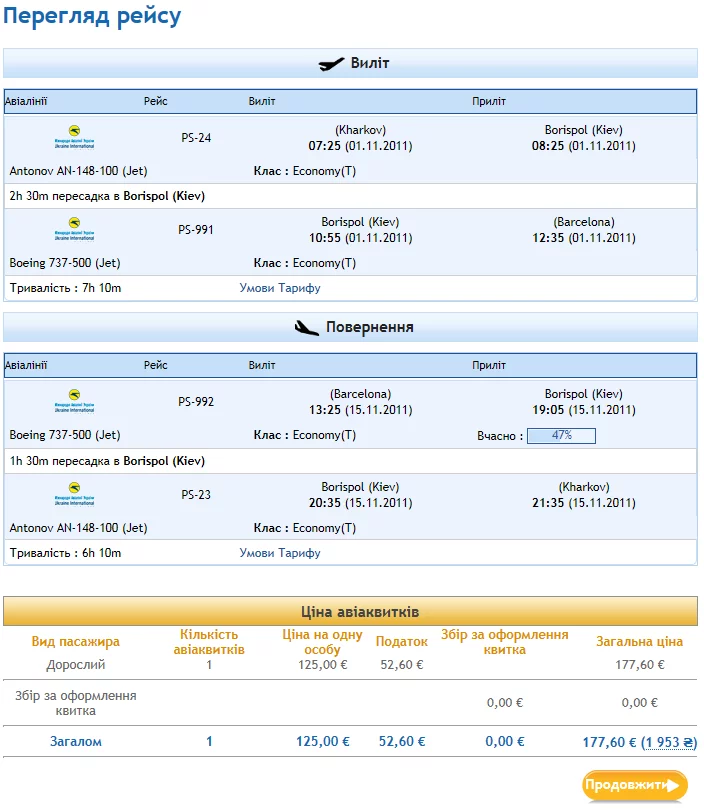Click the Перегляд рейсу page heading
Image resolution: width=704 pixels, height=810 pixels.
point(92,16)
